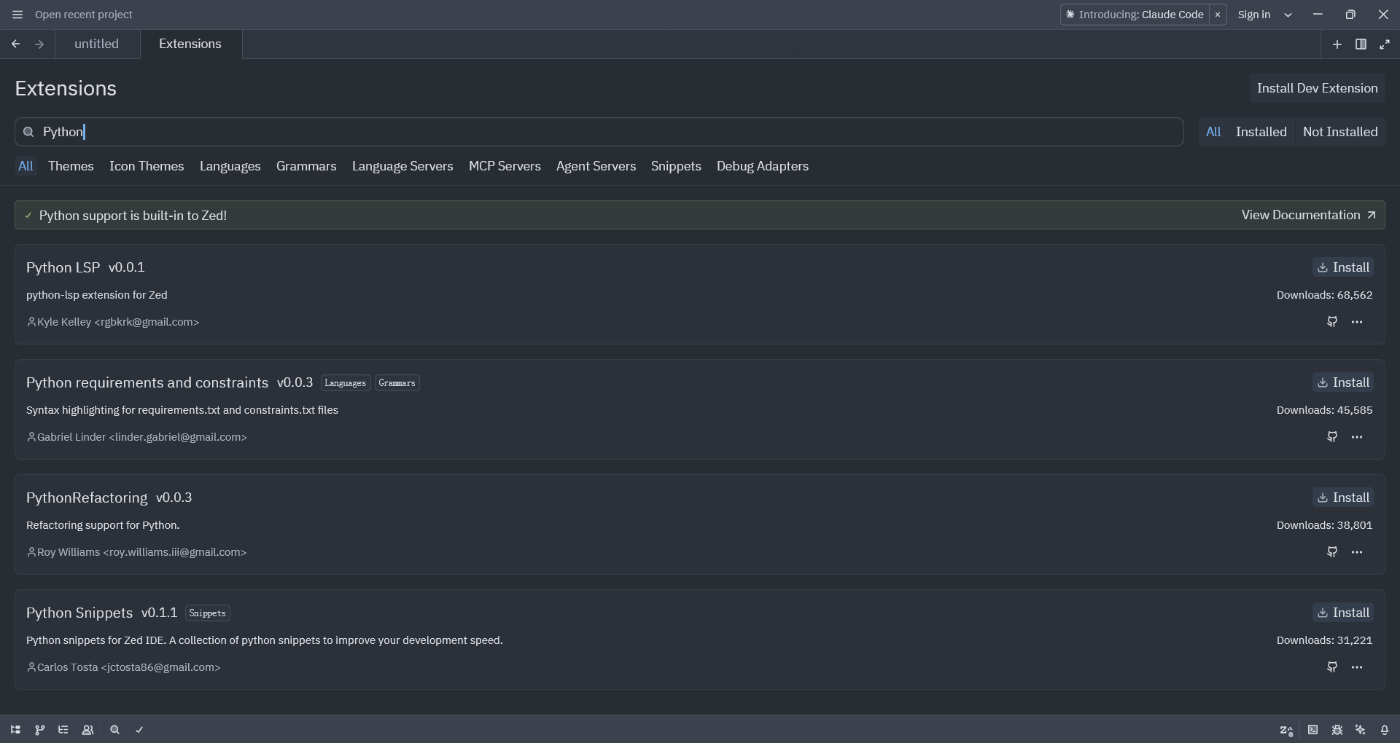This screenshot has height=743, width=1400.
Task: Open the Project Panel in status bar
Action: (16, 730)
